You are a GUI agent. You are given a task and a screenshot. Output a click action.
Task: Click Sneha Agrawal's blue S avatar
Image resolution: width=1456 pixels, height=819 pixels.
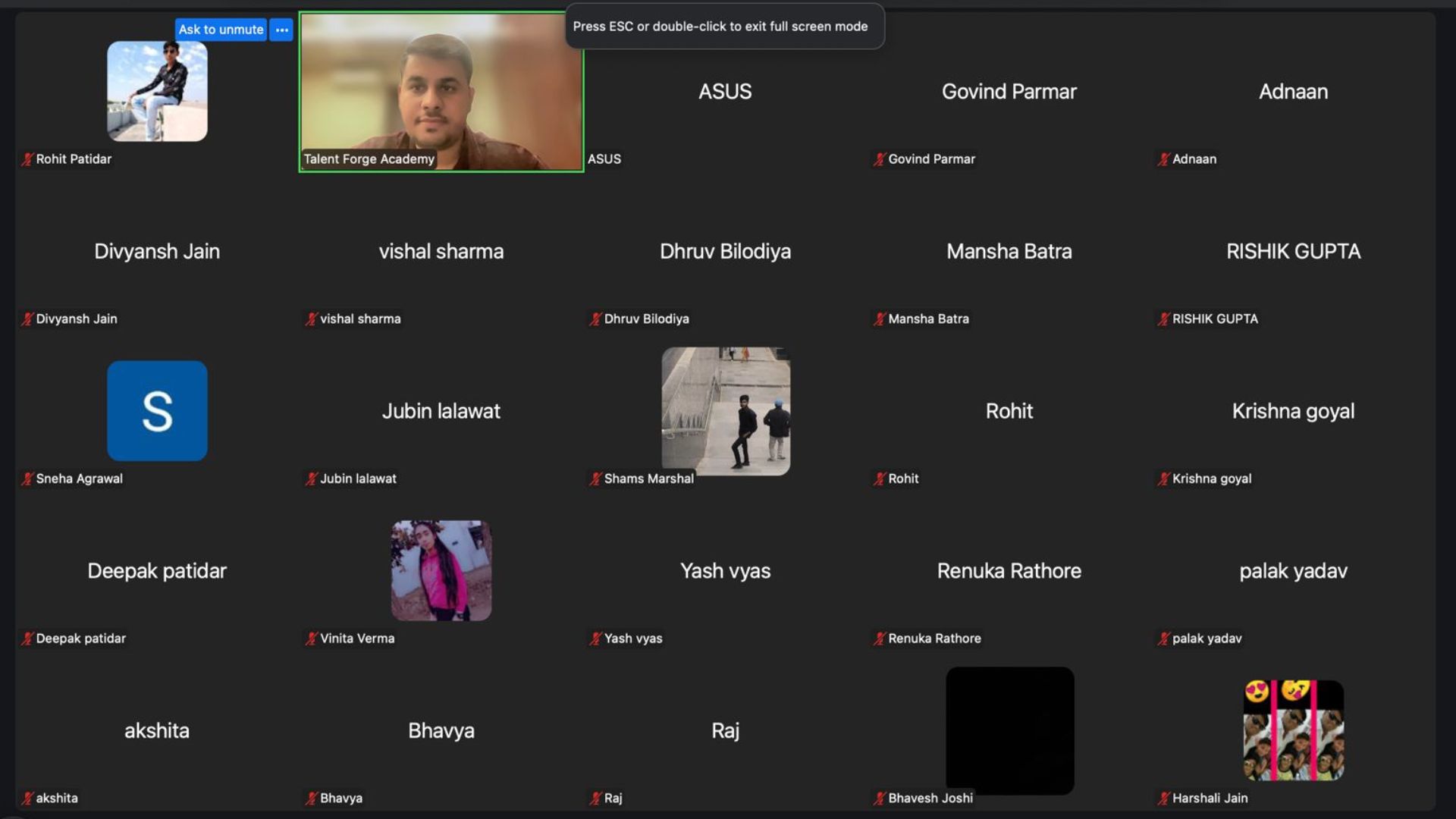[157, 411]
